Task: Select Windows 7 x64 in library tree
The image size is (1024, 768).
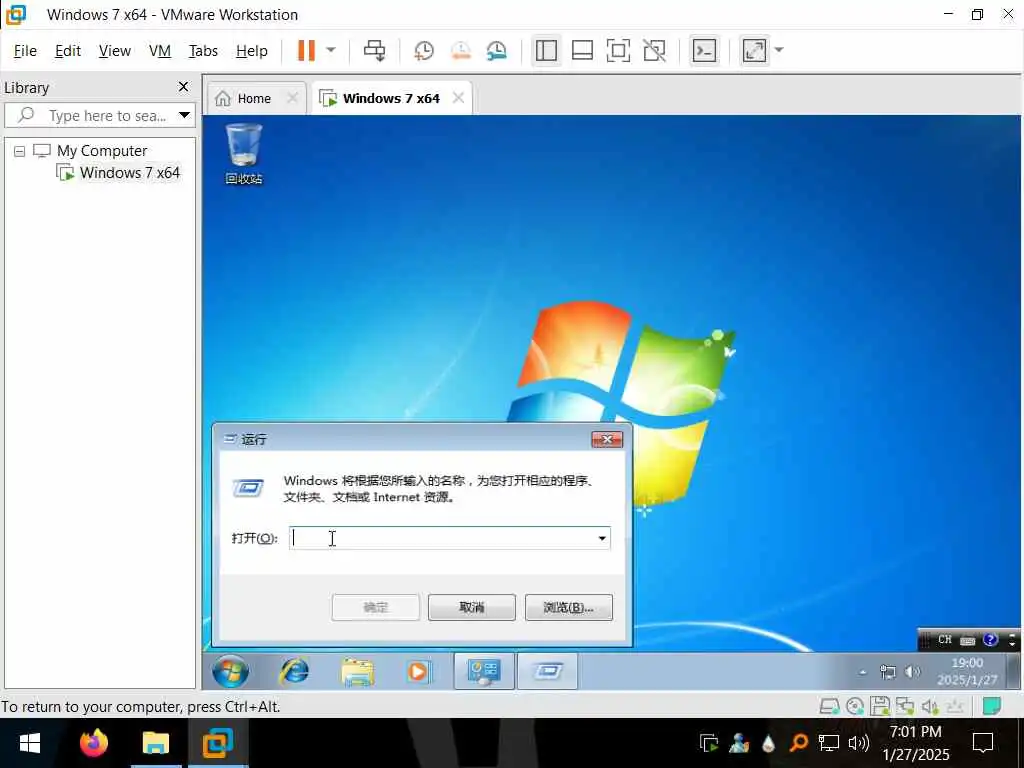Action: (129, 173)
